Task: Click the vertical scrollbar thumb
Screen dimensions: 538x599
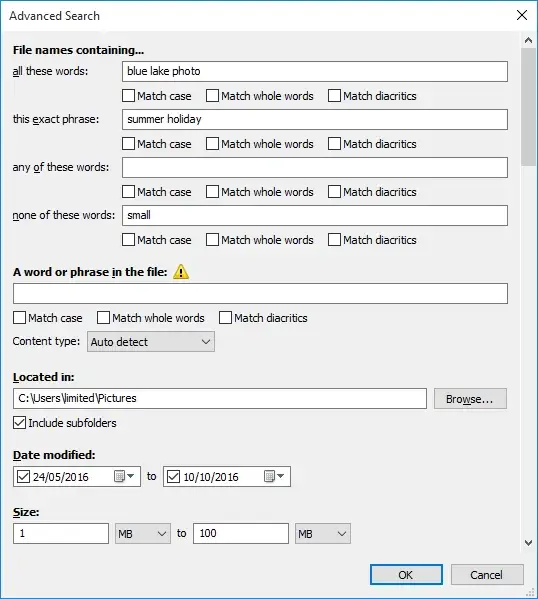Action: tap(528, 107)
